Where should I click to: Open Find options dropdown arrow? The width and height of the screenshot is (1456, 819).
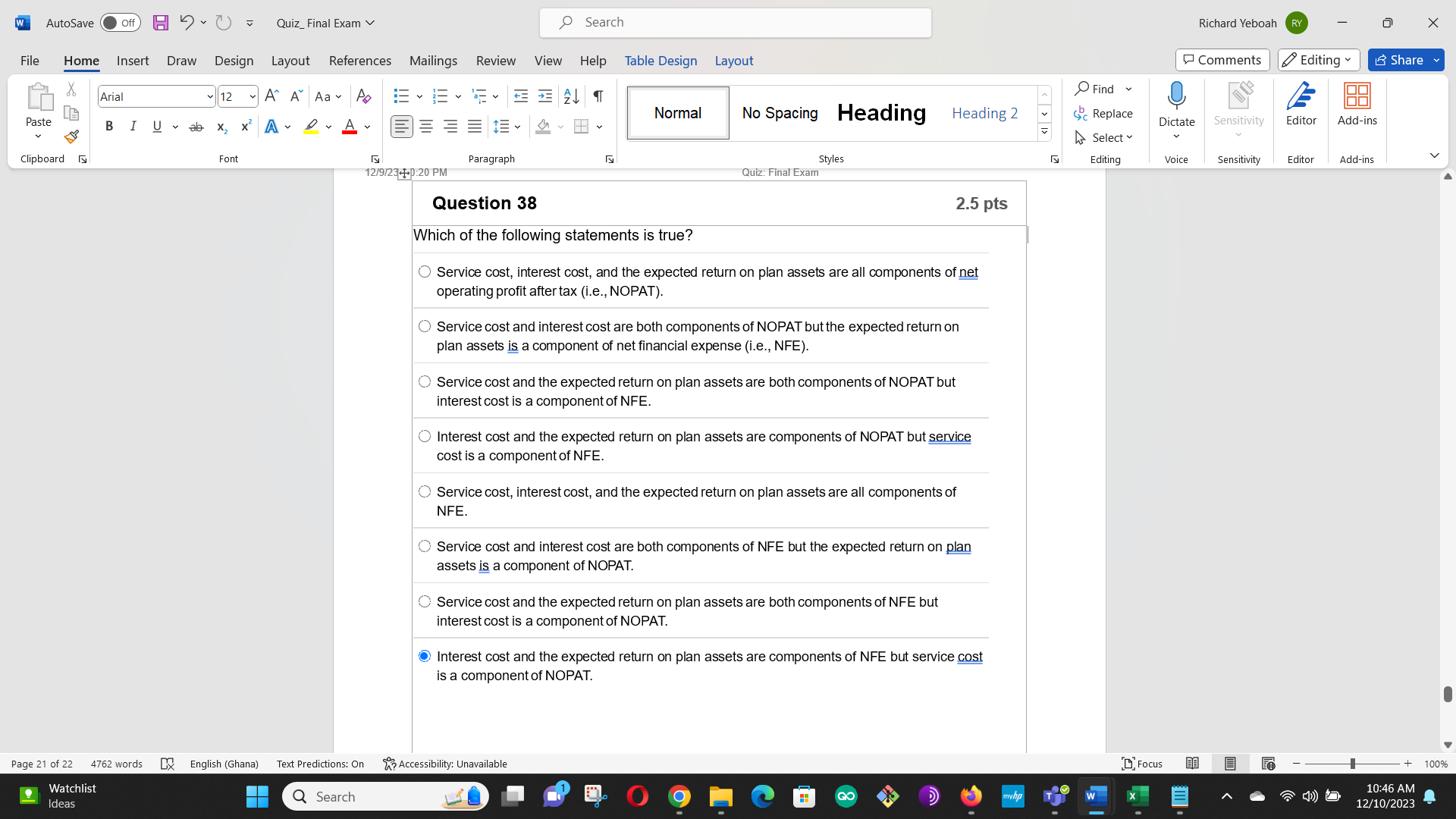click(1128, 89)
